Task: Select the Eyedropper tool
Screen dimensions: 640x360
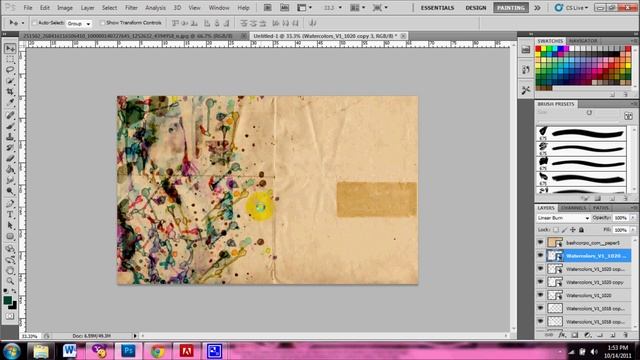Action: (10, 102)
